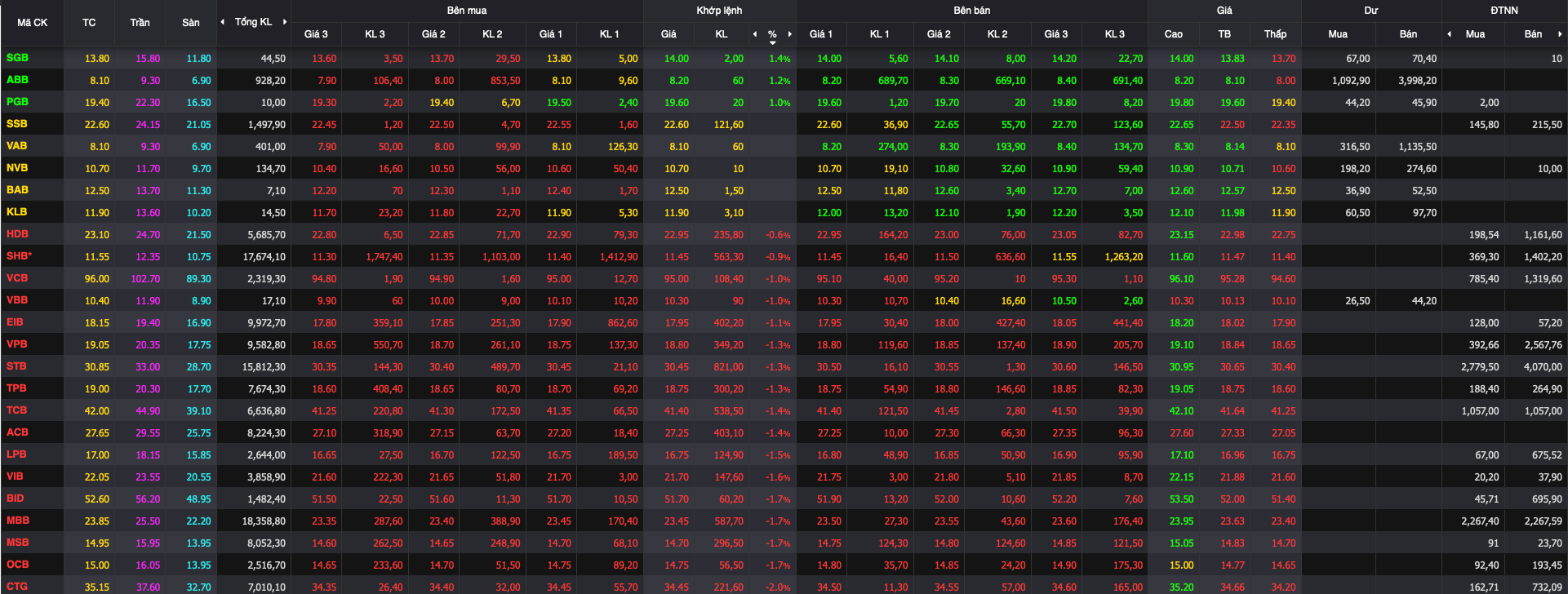Click ĐTNN group header
Viewport: 1568px width, 594px height.
(x=1504, y=11)
